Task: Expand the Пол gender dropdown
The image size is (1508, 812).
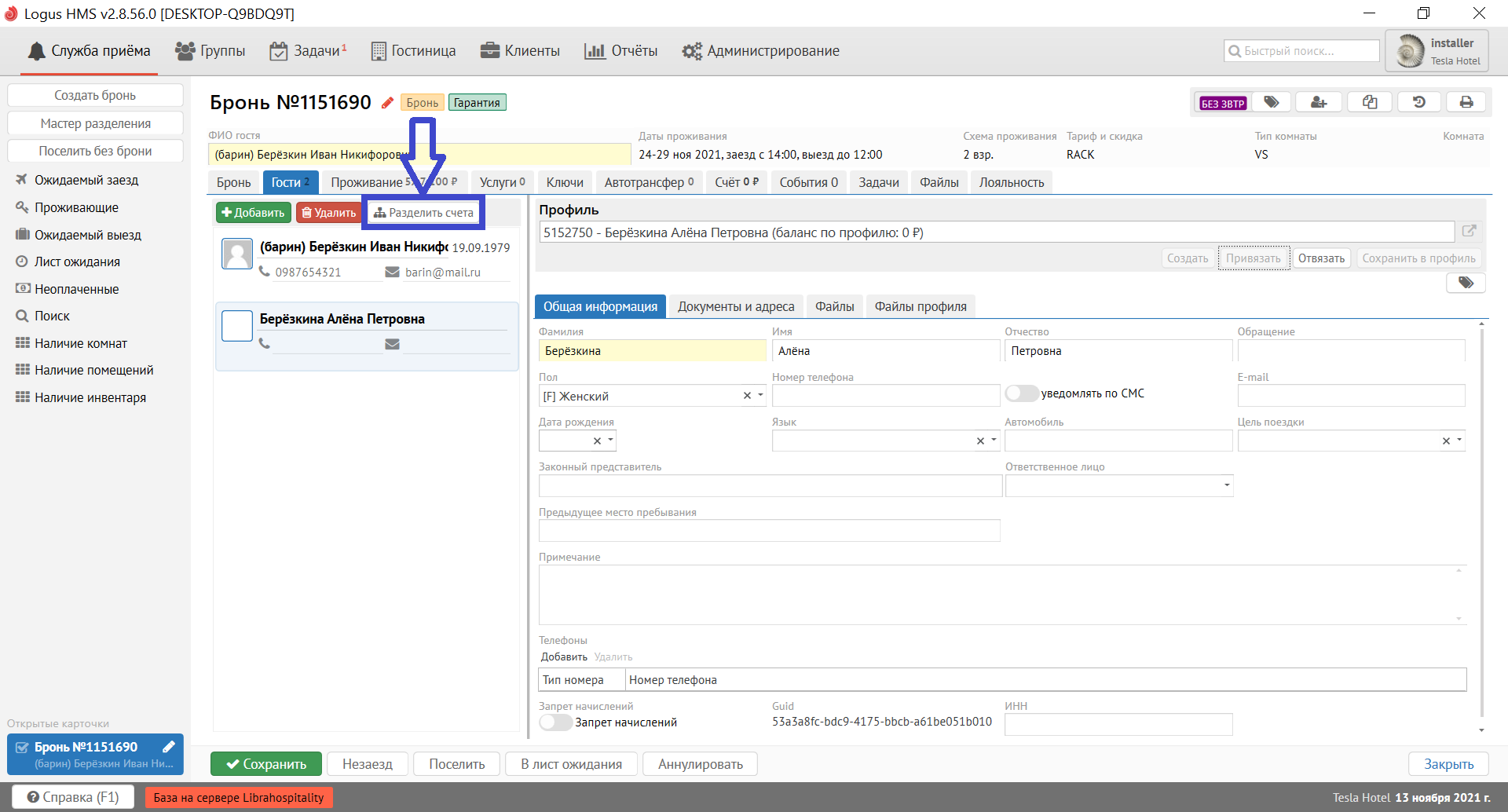Action: click(x=760, y=396)
